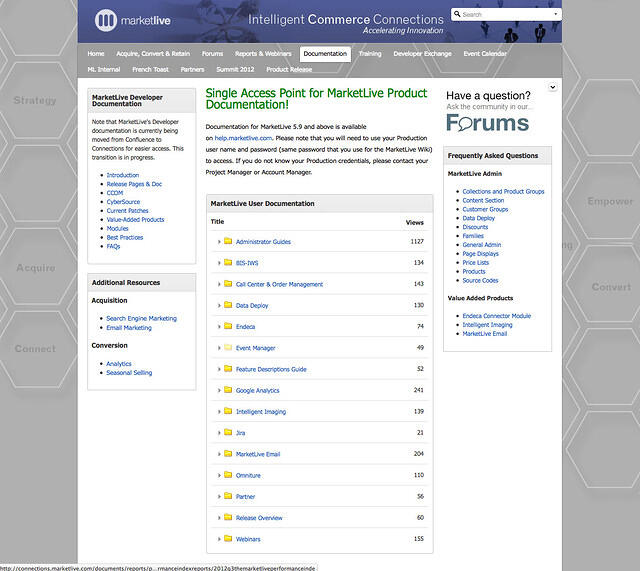Click into the Search input field
The height and width of the screenshot is (571, 640).
coord(506,14)
